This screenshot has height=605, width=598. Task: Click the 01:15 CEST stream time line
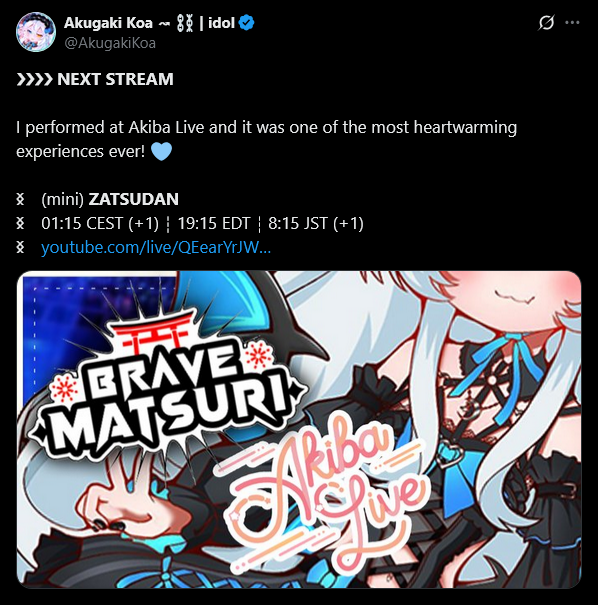(x=203, y=223)
